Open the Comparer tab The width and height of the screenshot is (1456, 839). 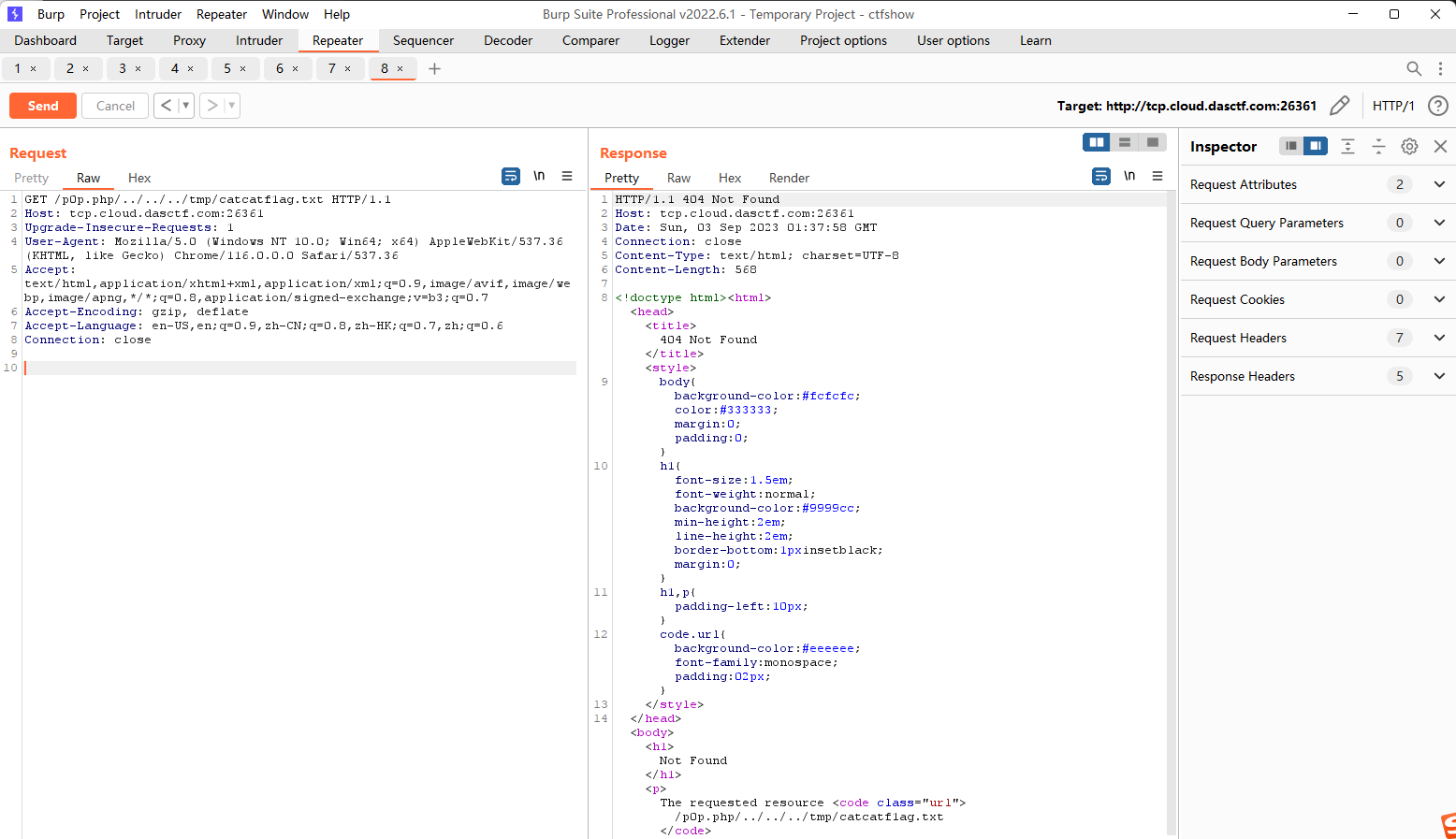pos(590,40)
